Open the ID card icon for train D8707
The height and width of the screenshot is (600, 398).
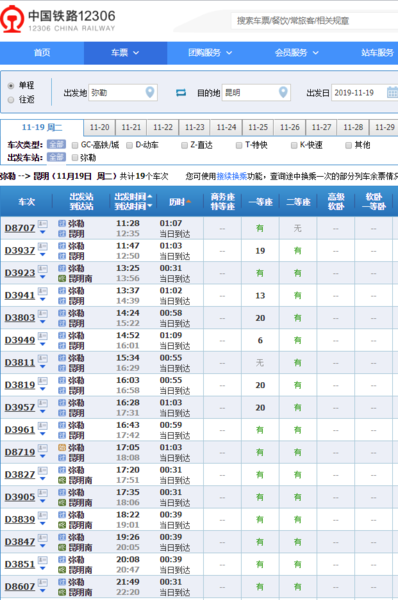(x=42, y=224)
